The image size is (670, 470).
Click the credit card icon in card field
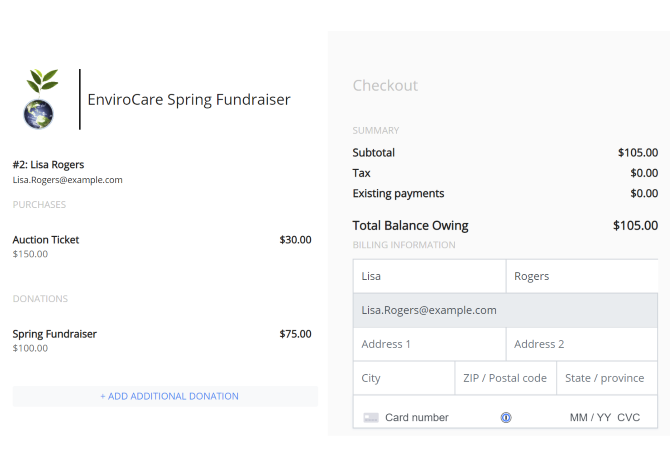pyautogui.click(x=370, y=417)
